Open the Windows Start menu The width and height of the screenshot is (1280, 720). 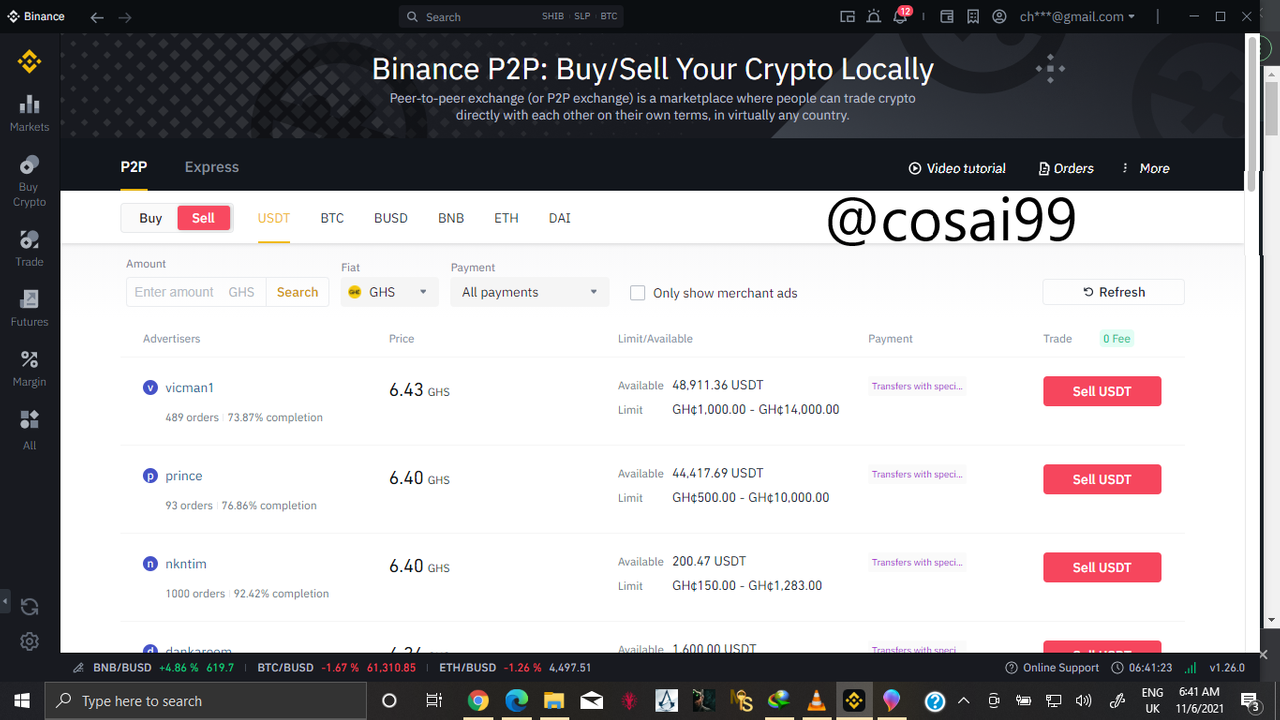(22, 701)
